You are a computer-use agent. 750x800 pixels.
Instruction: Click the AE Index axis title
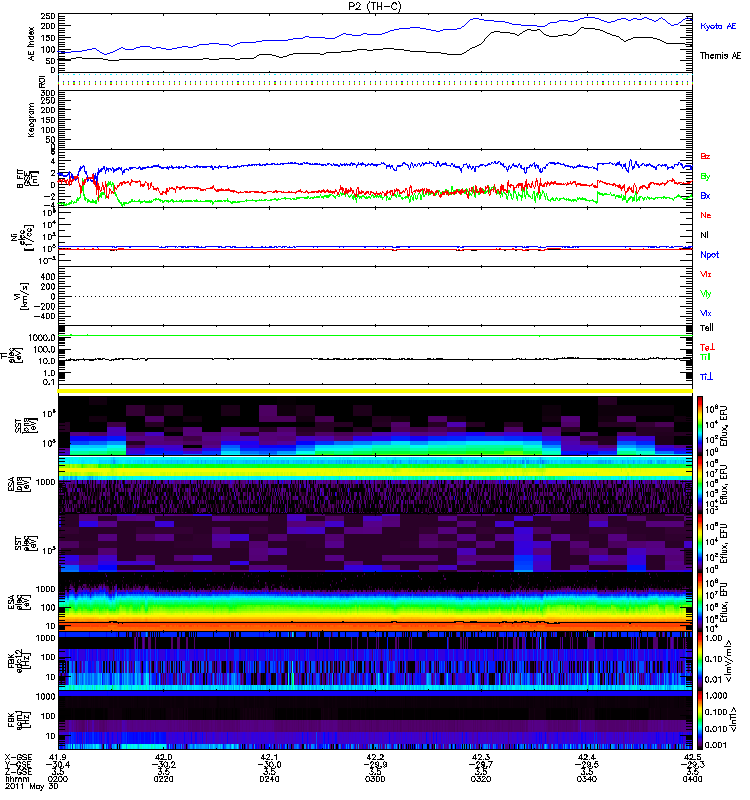(x=32, y=44)
